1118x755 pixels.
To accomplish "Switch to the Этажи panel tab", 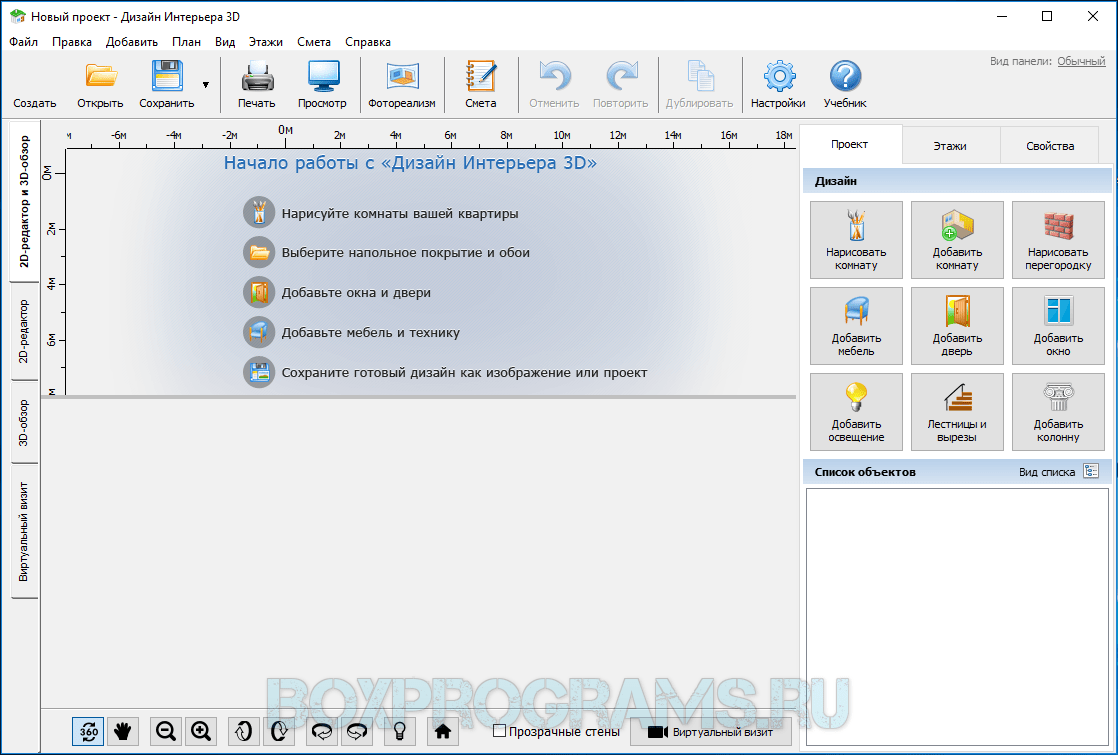I will (x=950, y=145).
